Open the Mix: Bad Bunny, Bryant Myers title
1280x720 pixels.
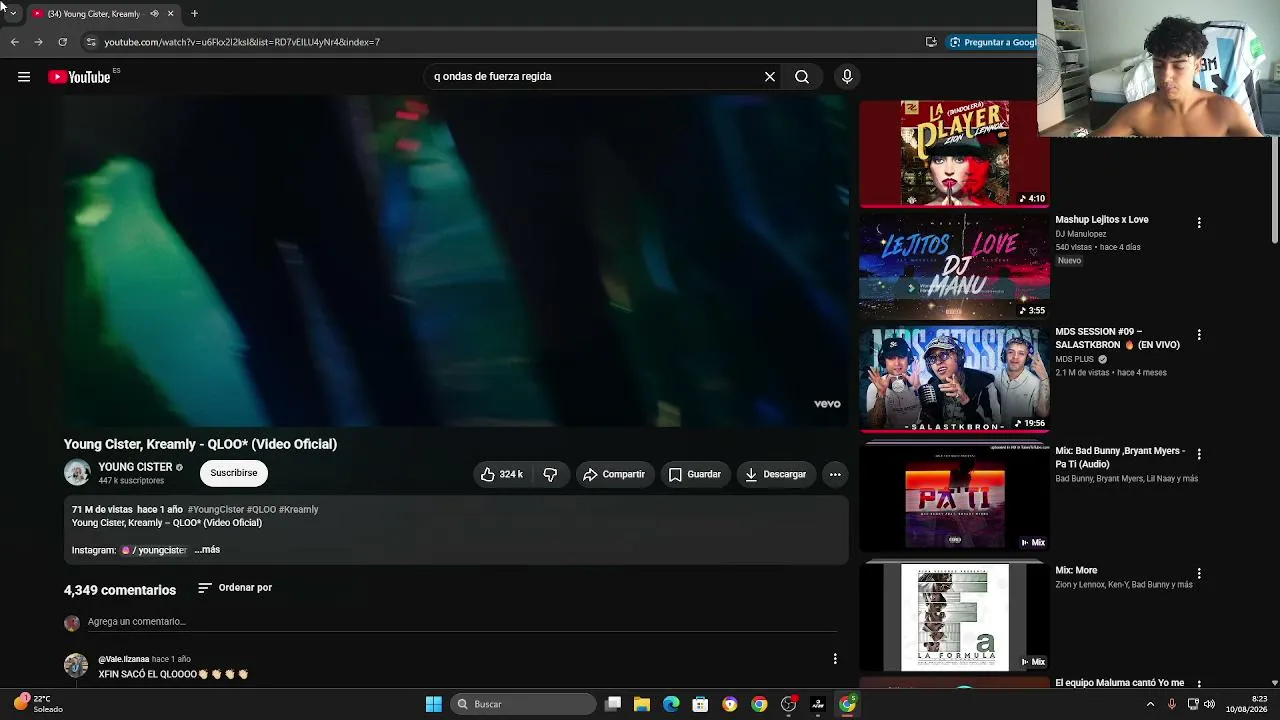pos(1120,457)
